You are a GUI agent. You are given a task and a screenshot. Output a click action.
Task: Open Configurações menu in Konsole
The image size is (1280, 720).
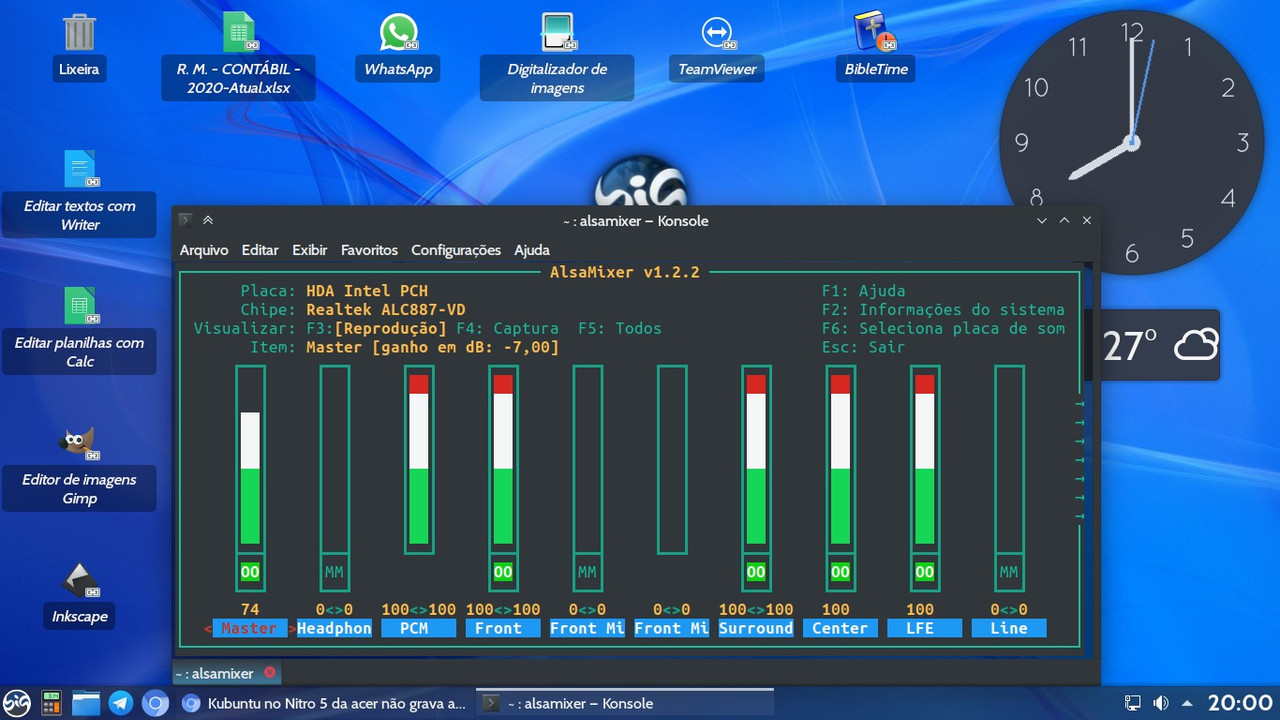[456, 250]
